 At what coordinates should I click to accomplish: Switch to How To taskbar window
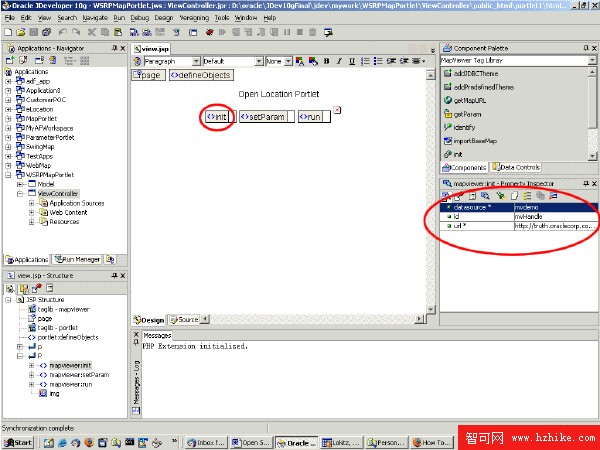431,443
